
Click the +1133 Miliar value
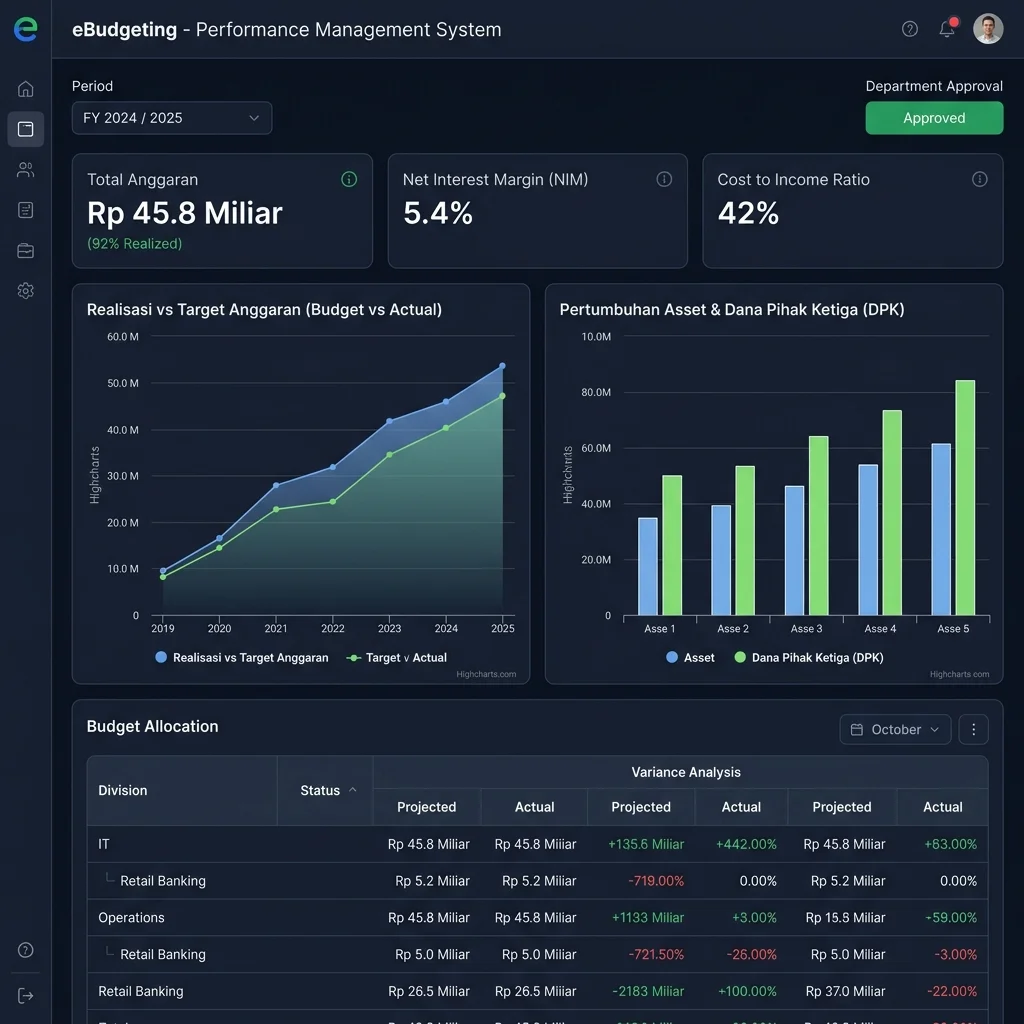point(647,918)
